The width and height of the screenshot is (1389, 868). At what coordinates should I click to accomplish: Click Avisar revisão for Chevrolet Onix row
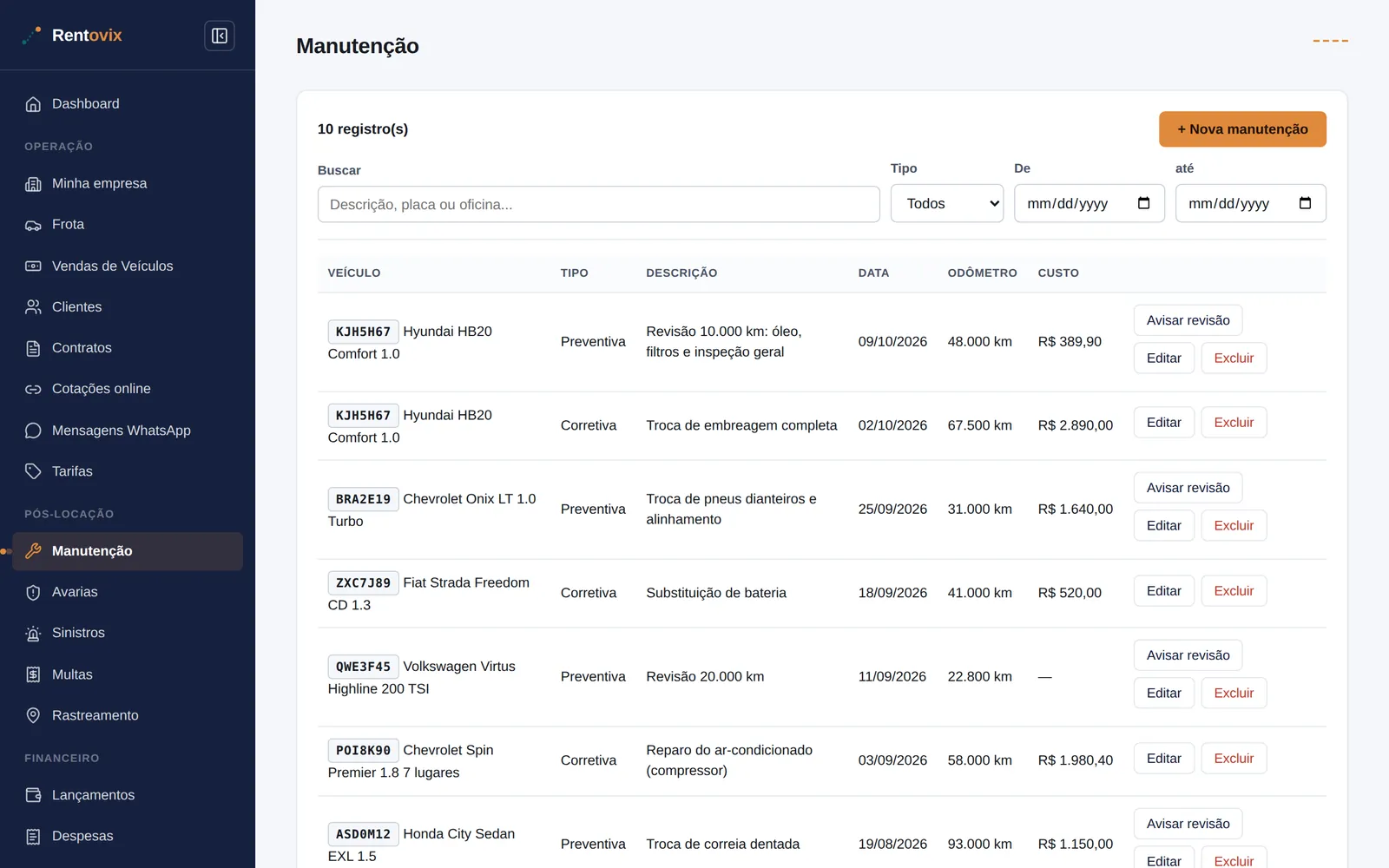1188,488
